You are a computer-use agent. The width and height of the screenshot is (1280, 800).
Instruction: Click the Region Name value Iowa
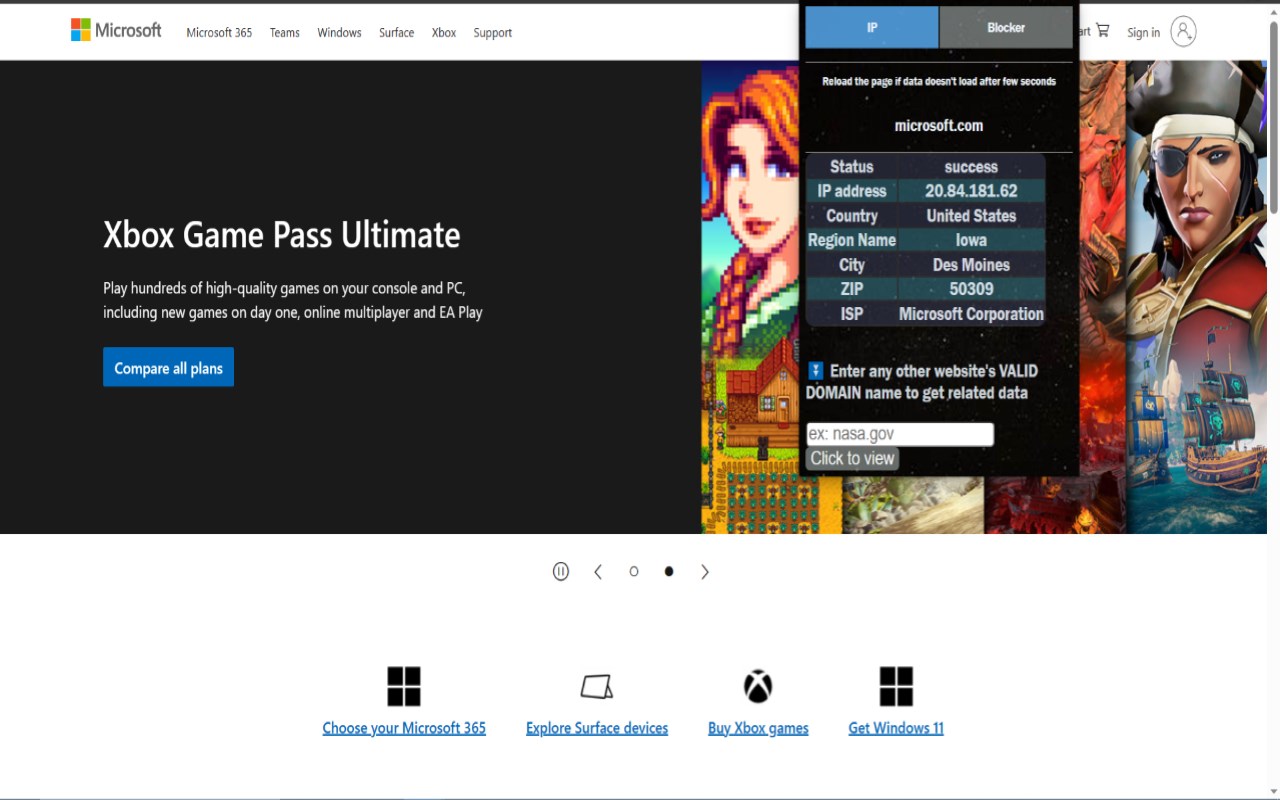971,240
